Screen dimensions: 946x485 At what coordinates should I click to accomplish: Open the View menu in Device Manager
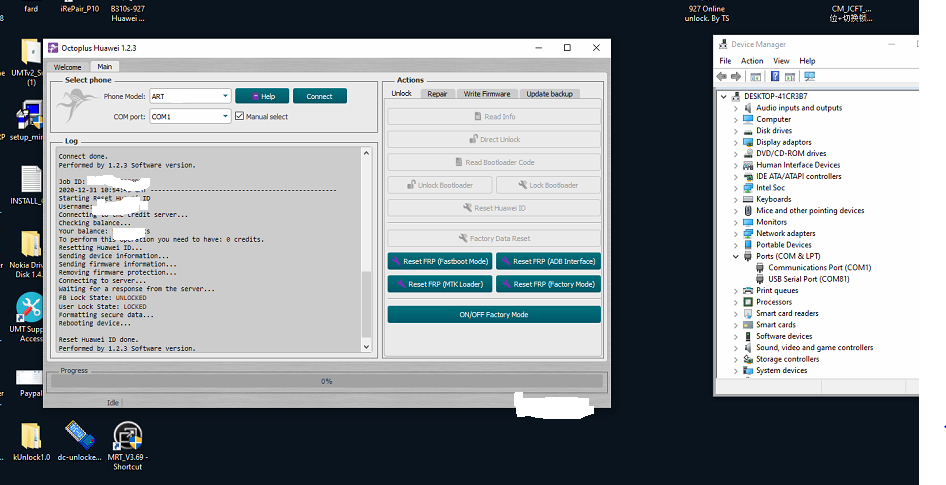pos(781,61)
